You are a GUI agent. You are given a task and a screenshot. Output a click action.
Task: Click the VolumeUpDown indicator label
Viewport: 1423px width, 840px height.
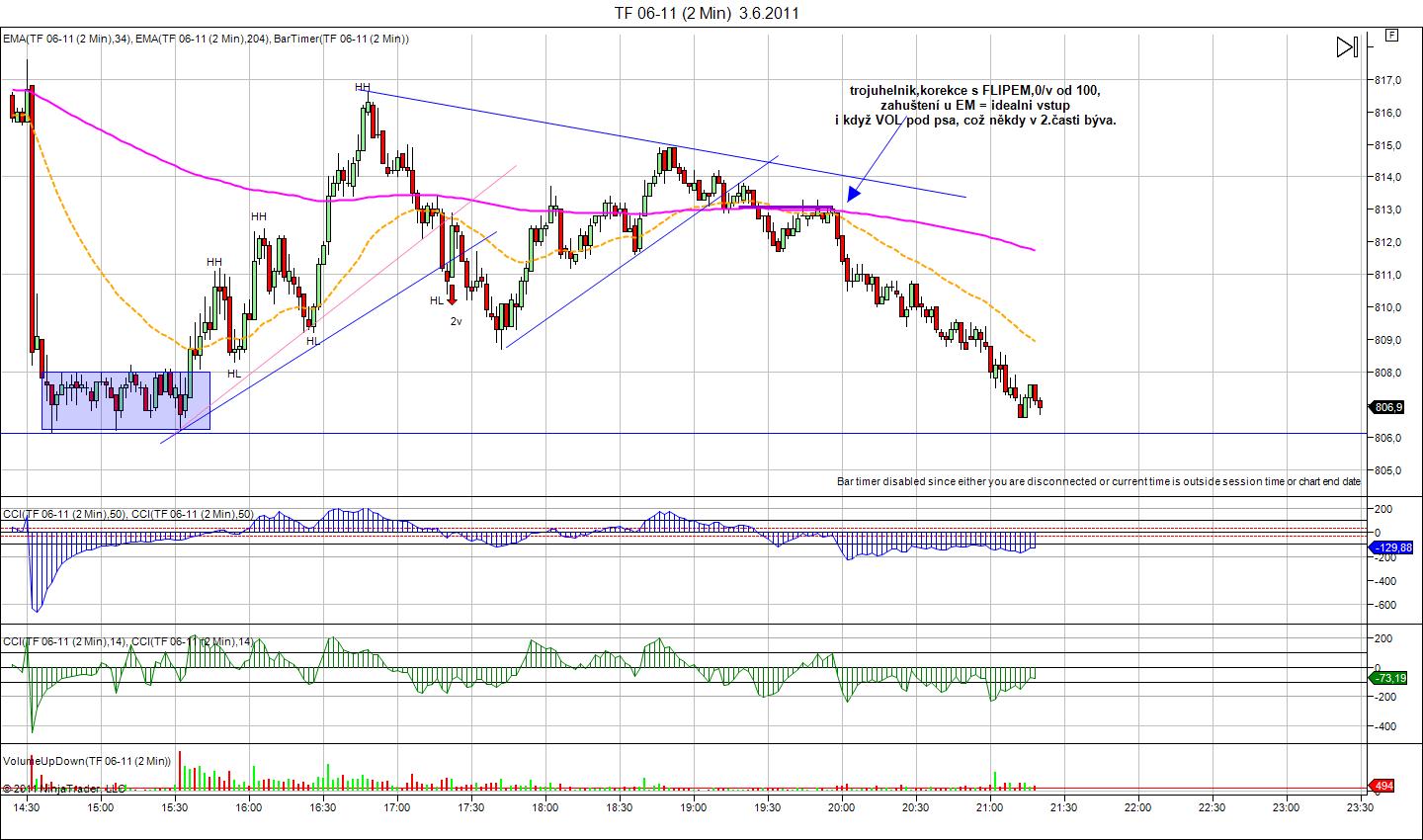pos(87,761)
